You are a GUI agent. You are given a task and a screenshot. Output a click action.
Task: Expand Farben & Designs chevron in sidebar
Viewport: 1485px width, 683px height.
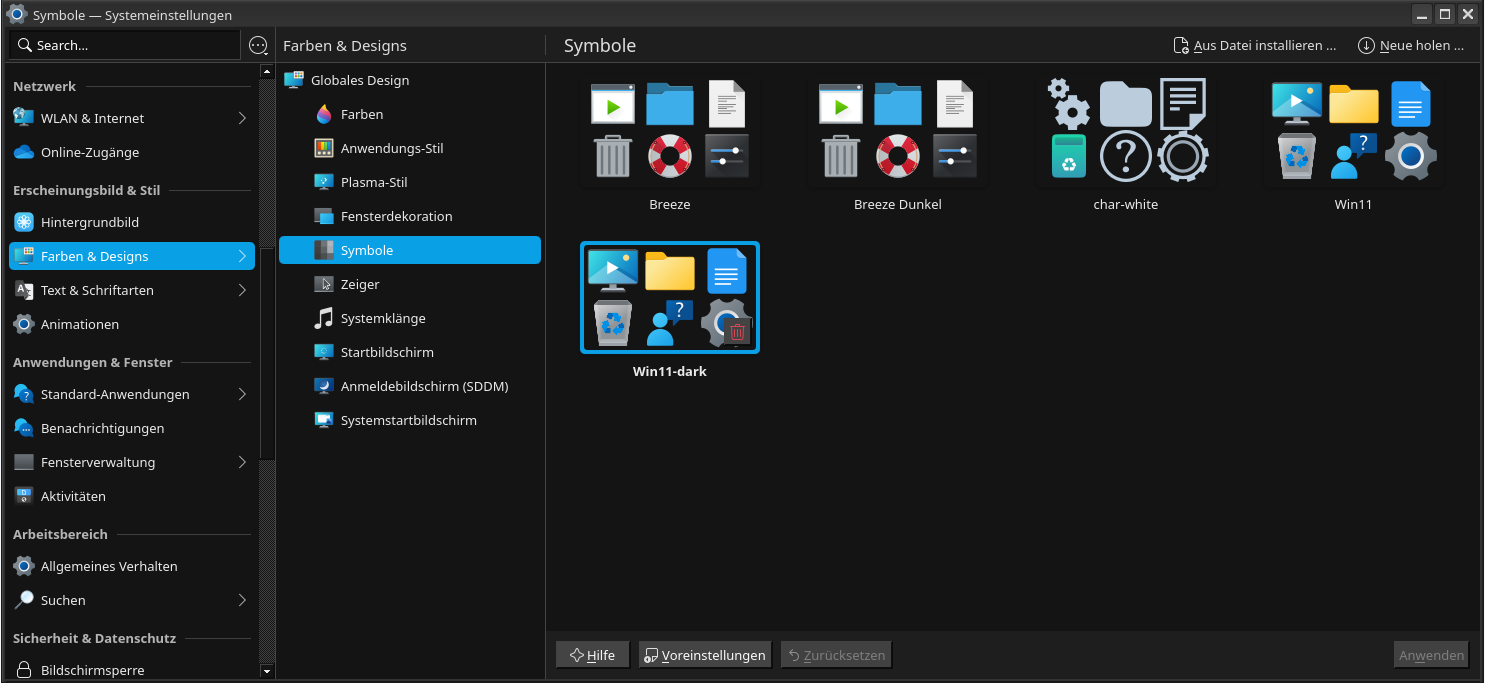click(242, 256)
